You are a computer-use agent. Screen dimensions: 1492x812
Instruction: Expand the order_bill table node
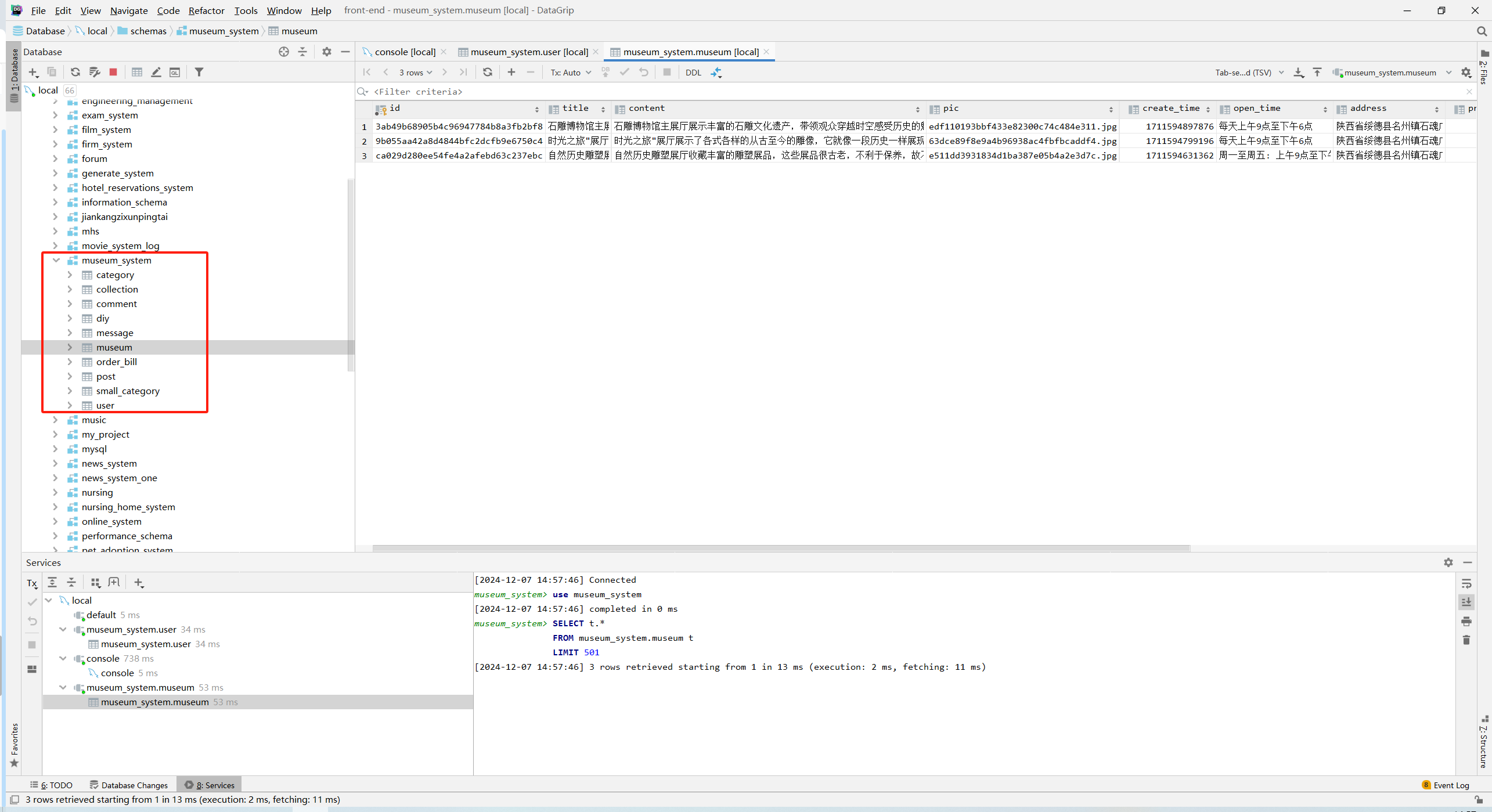[x=70, y=362]
